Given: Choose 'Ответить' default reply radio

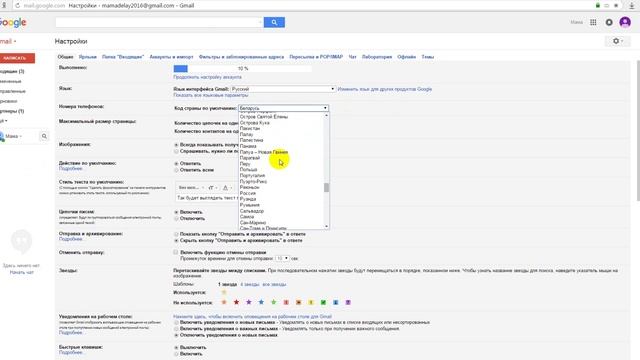Looking at the screenshot, I should pyautogui.click(x=176, y=164).
